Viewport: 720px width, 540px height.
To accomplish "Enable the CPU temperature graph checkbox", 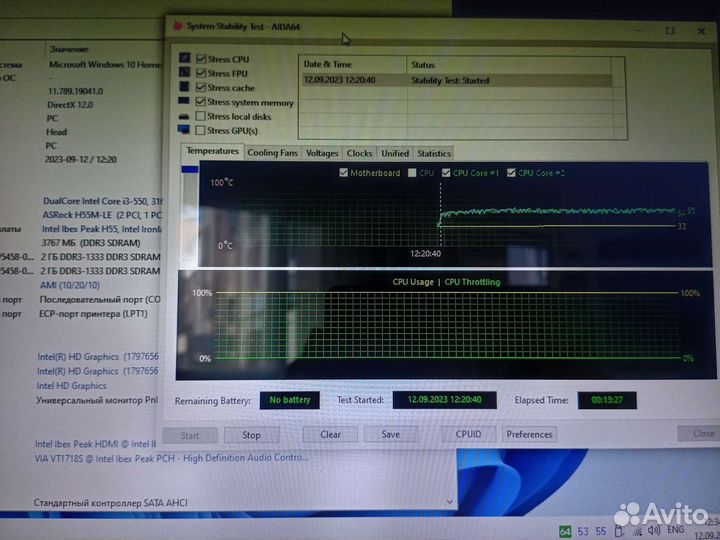I will tap(412, 173).
